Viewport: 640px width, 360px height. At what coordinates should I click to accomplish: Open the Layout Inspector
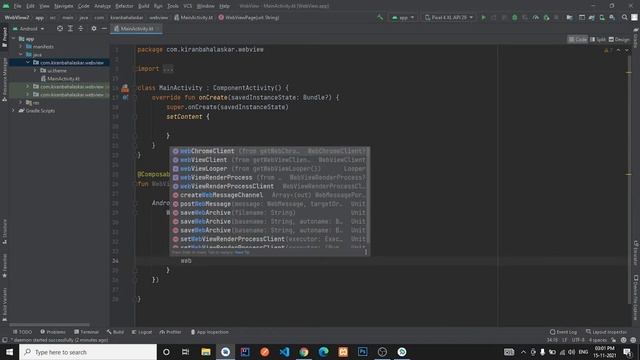[606, 332]
